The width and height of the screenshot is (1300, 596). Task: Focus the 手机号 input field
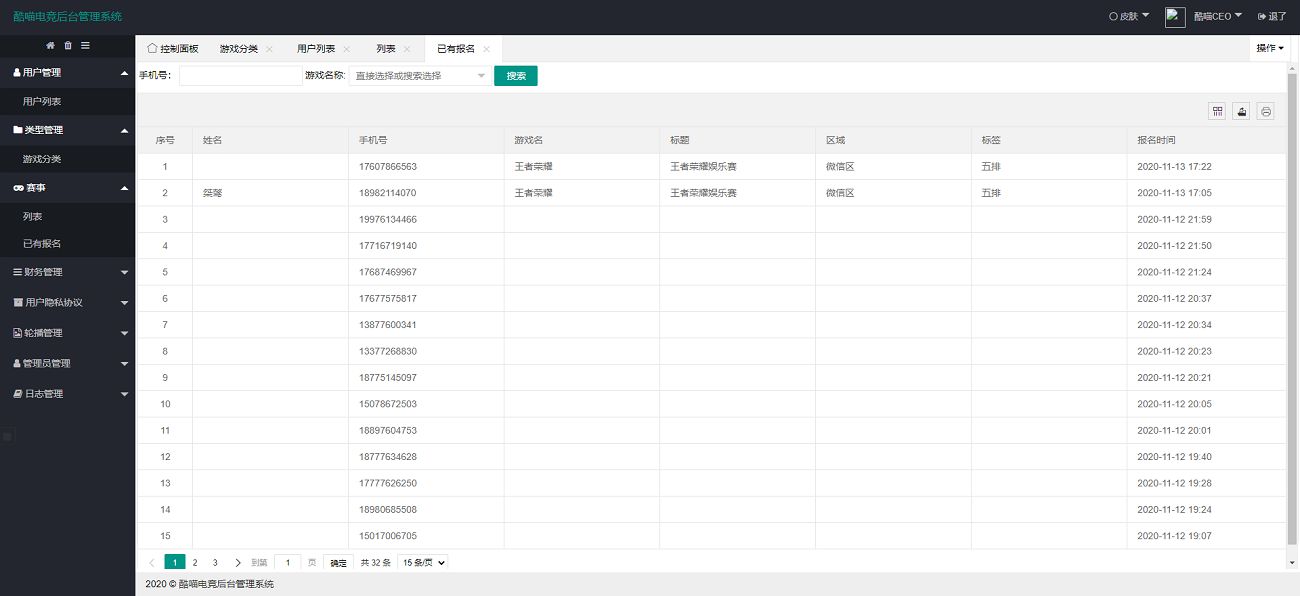(240, 76)
